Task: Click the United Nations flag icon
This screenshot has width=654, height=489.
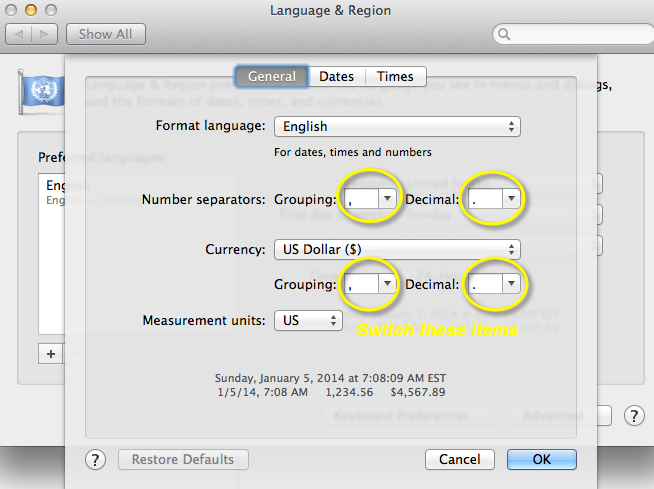Action: point(41,91)
